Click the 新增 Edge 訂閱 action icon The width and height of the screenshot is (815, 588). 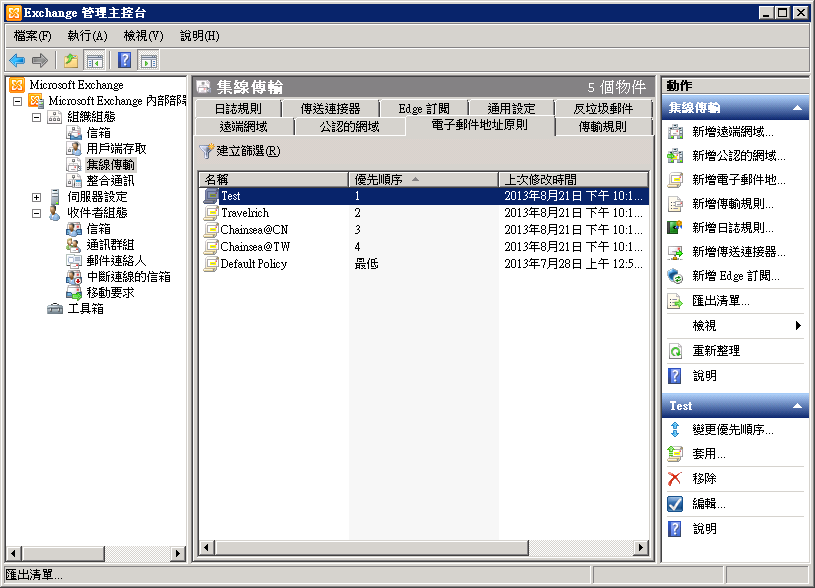(x=675, y=276)
